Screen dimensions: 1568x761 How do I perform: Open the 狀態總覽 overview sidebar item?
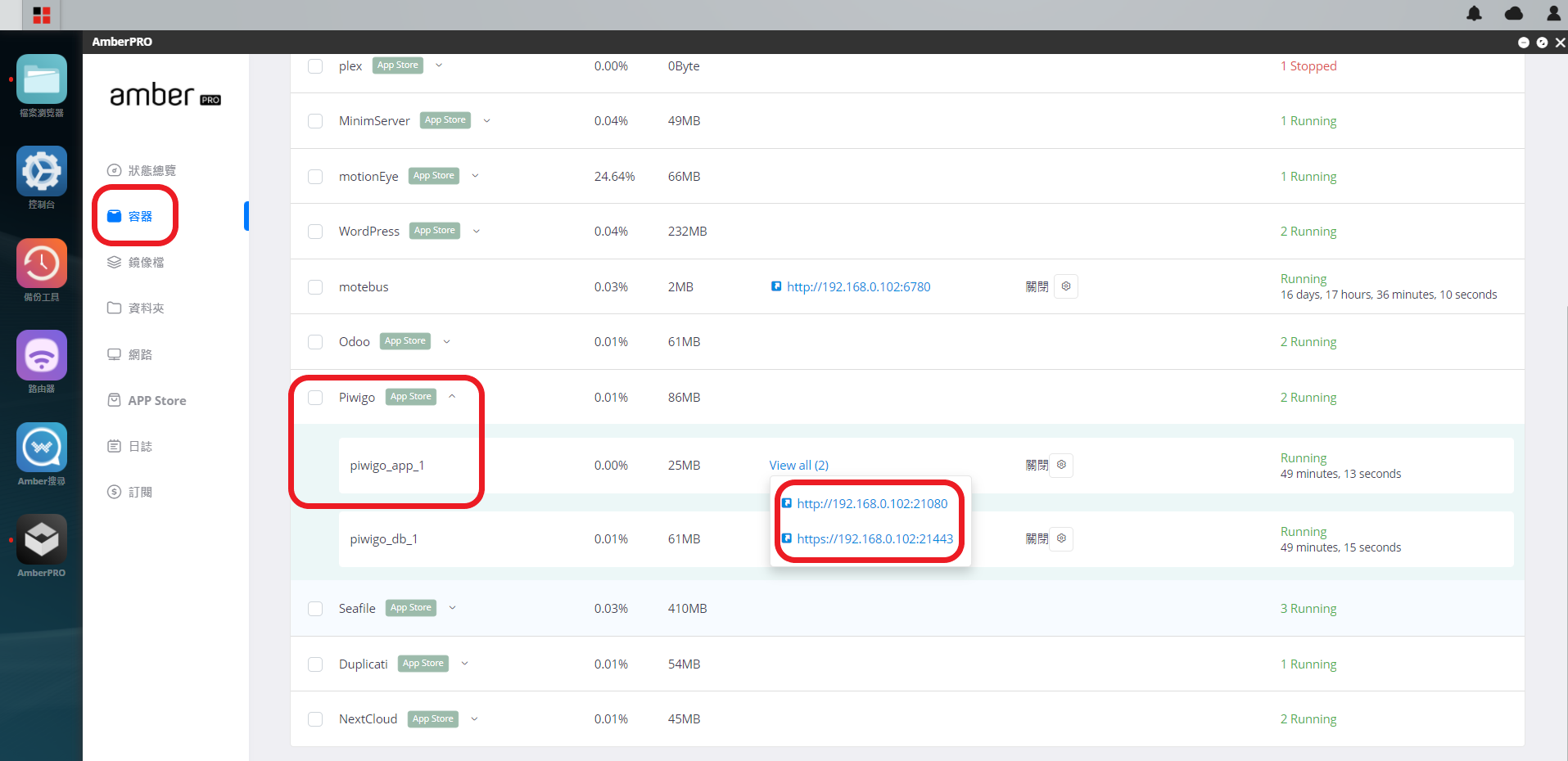pyautogui.click(x=142, y=170)
